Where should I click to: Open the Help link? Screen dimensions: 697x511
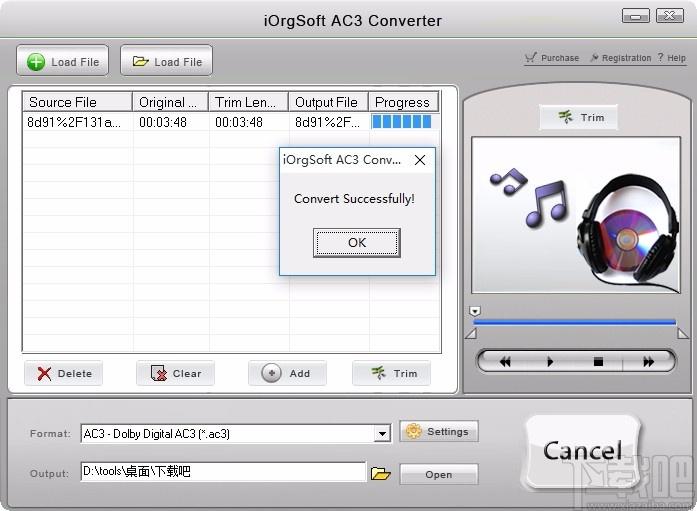tap(672, 58)
